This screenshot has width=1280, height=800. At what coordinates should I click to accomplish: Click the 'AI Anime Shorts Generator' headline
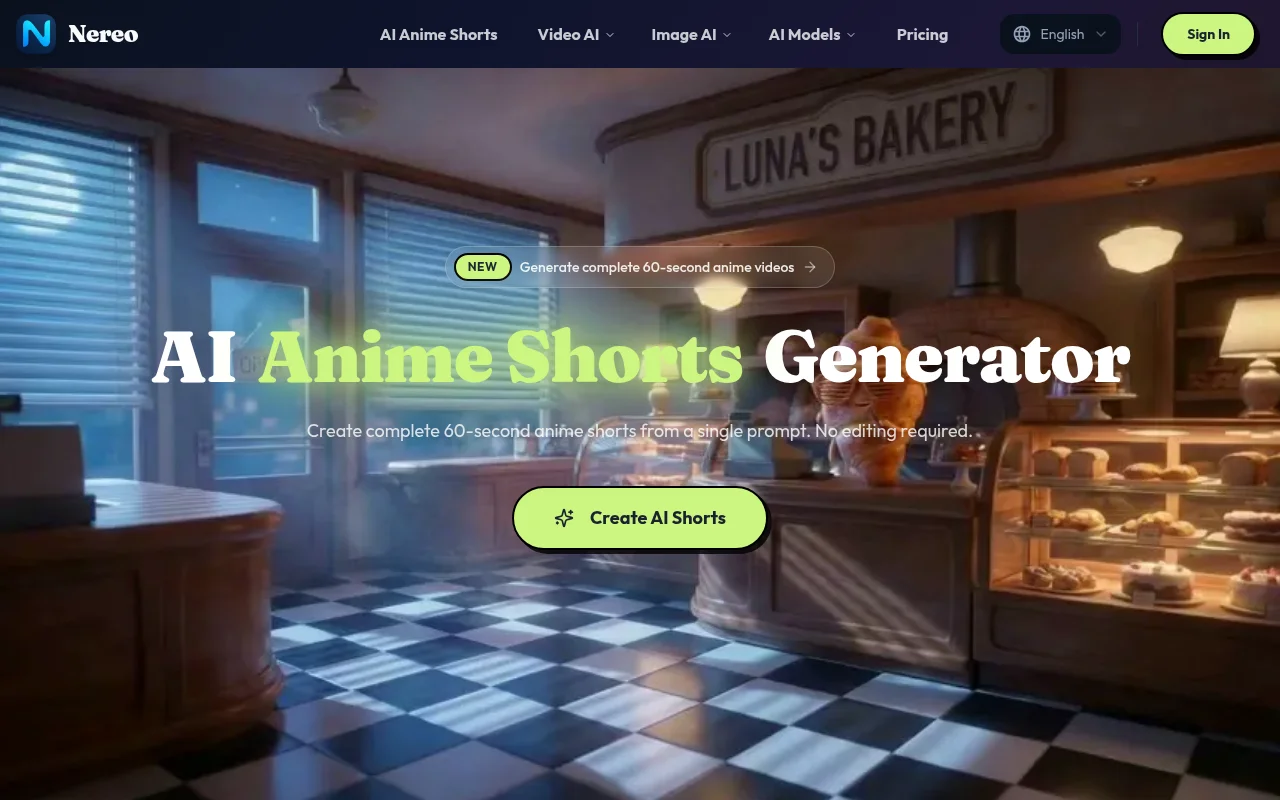[640, 357]
